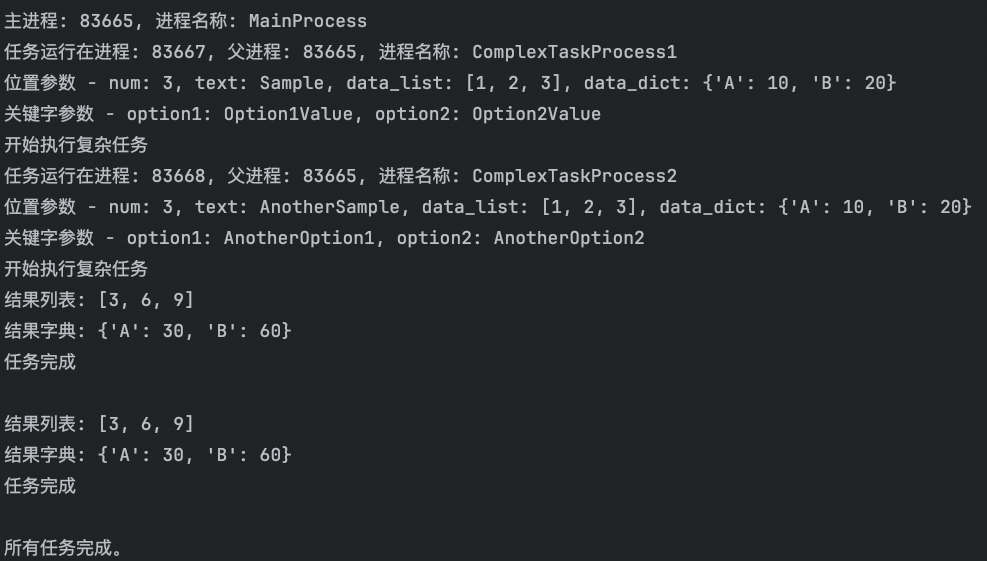Viewport: 987px width, 561px height.
Task: Click the second 任务完成 line
Action: [x=40, y=485]
